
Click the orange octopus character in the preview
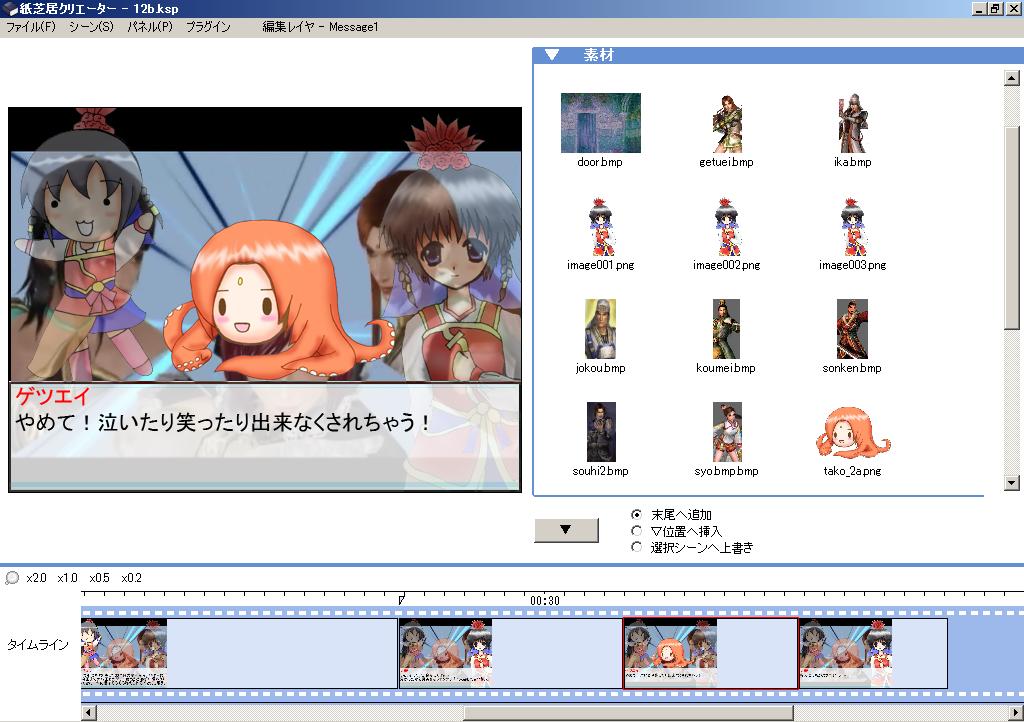[x=278, y=300]
